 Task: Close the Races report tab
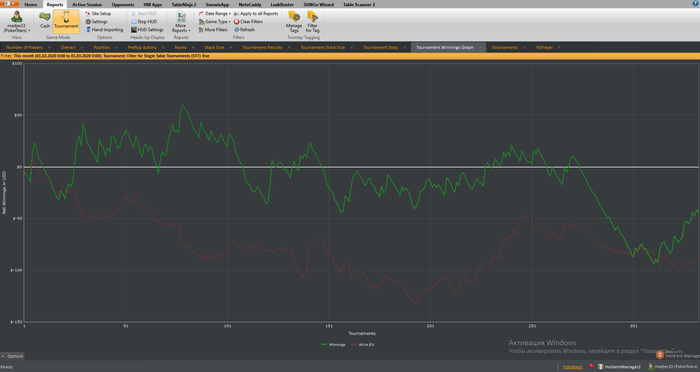click(x=193, y=47)
